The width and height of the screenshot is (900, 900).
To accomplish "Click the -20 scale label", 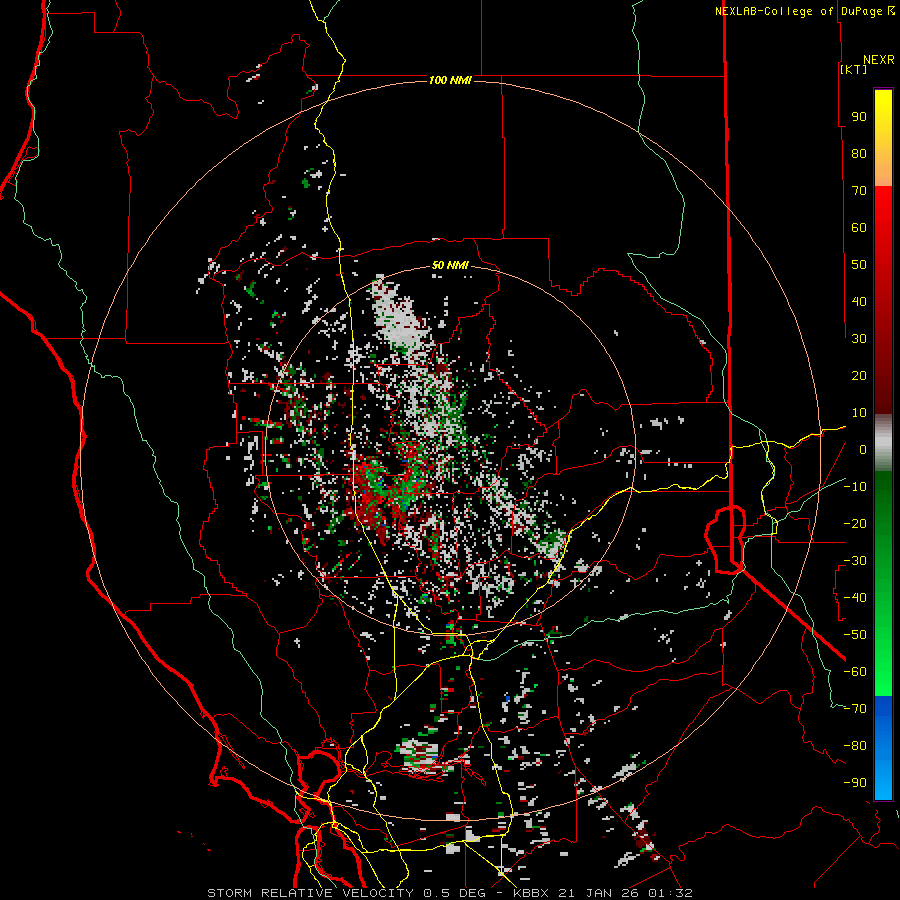I will pyautogui.click(x=855, y=523).
